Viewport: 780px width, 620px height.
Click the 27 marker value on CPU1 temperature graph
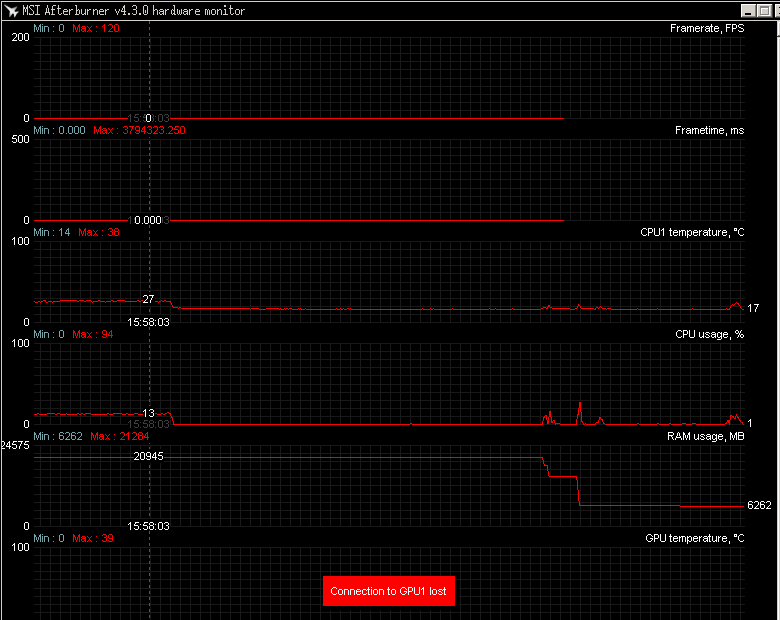(148, 299)
